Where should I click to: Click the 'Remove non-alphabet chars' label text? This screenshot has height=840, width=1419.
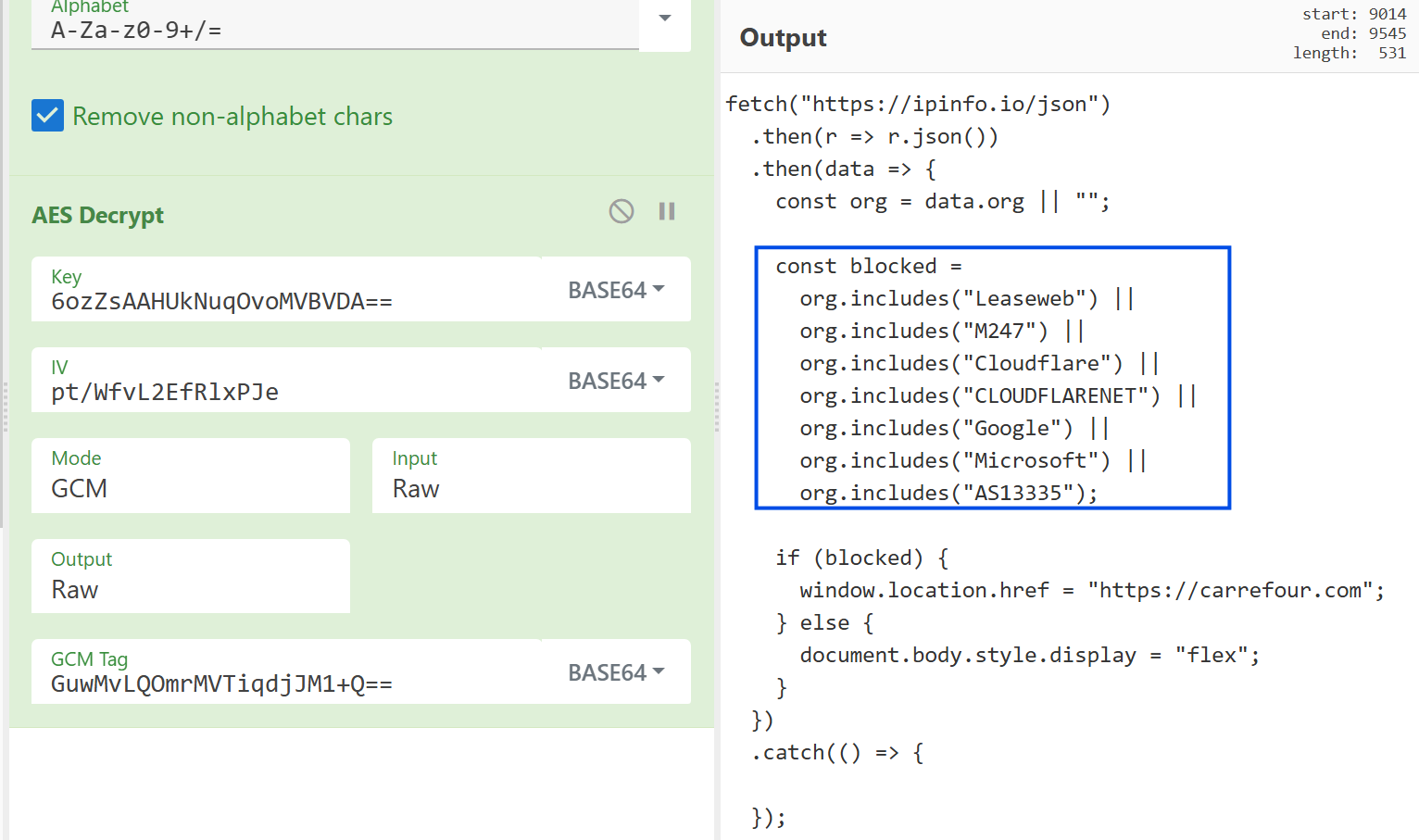[232, 117]
